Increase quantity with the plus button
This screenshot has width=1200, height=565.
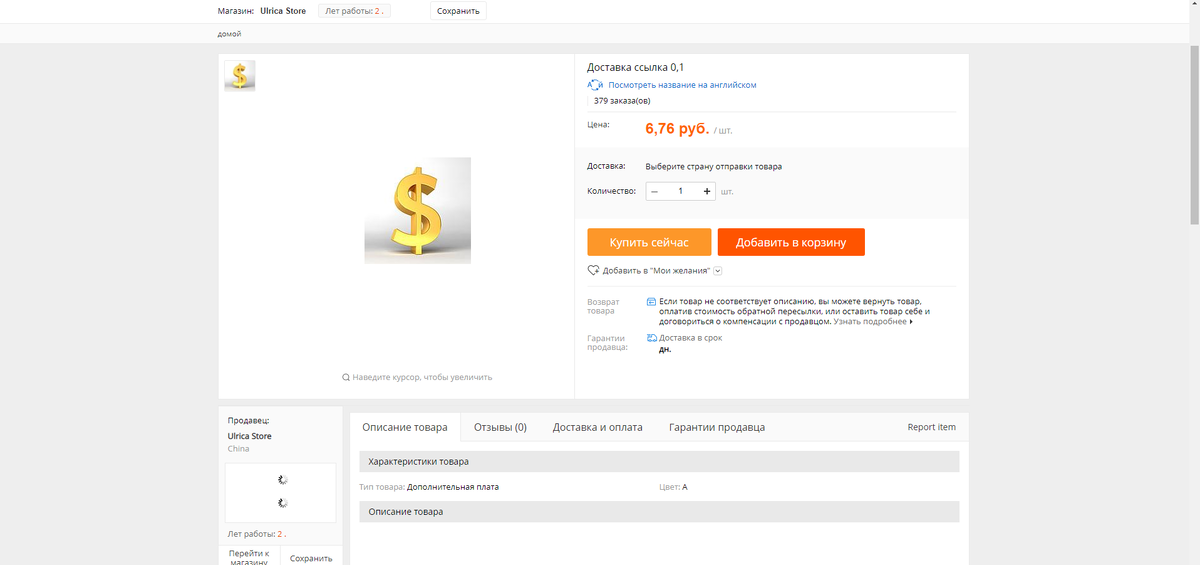707,191
